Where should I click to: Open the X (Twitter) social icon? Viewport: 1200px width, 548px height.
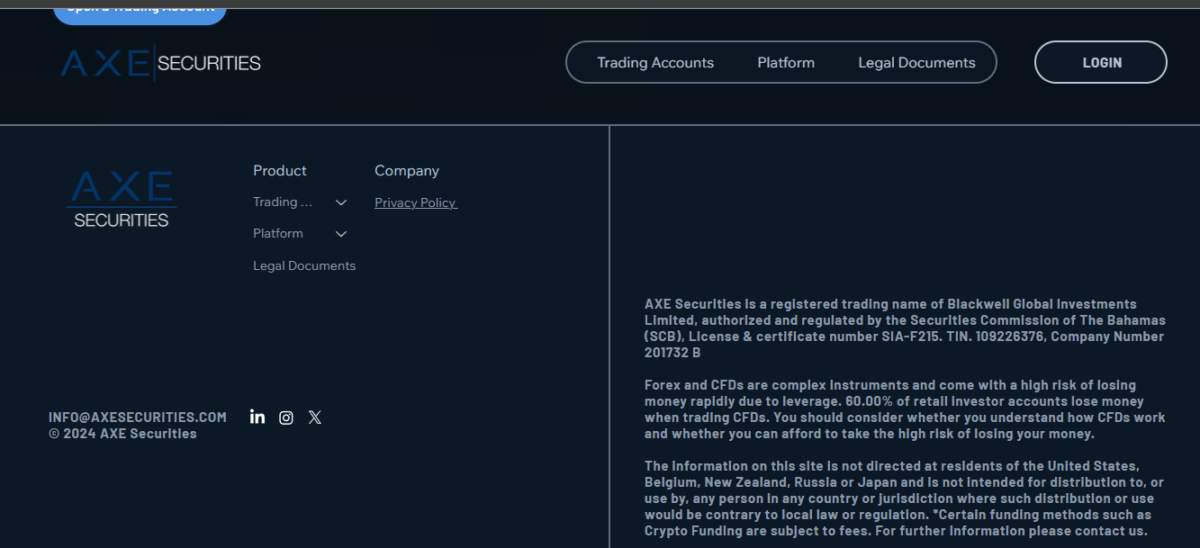(315, 418)
